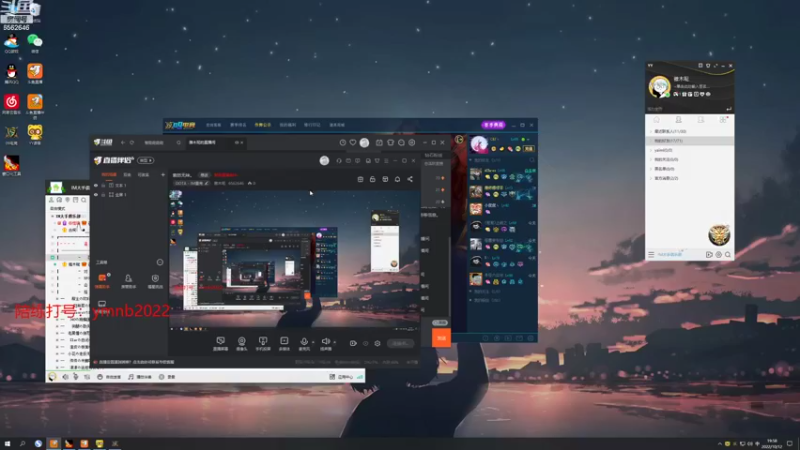
Task: Click the heart favorites icon in Huya top bar
Action: tap(353, 143)
